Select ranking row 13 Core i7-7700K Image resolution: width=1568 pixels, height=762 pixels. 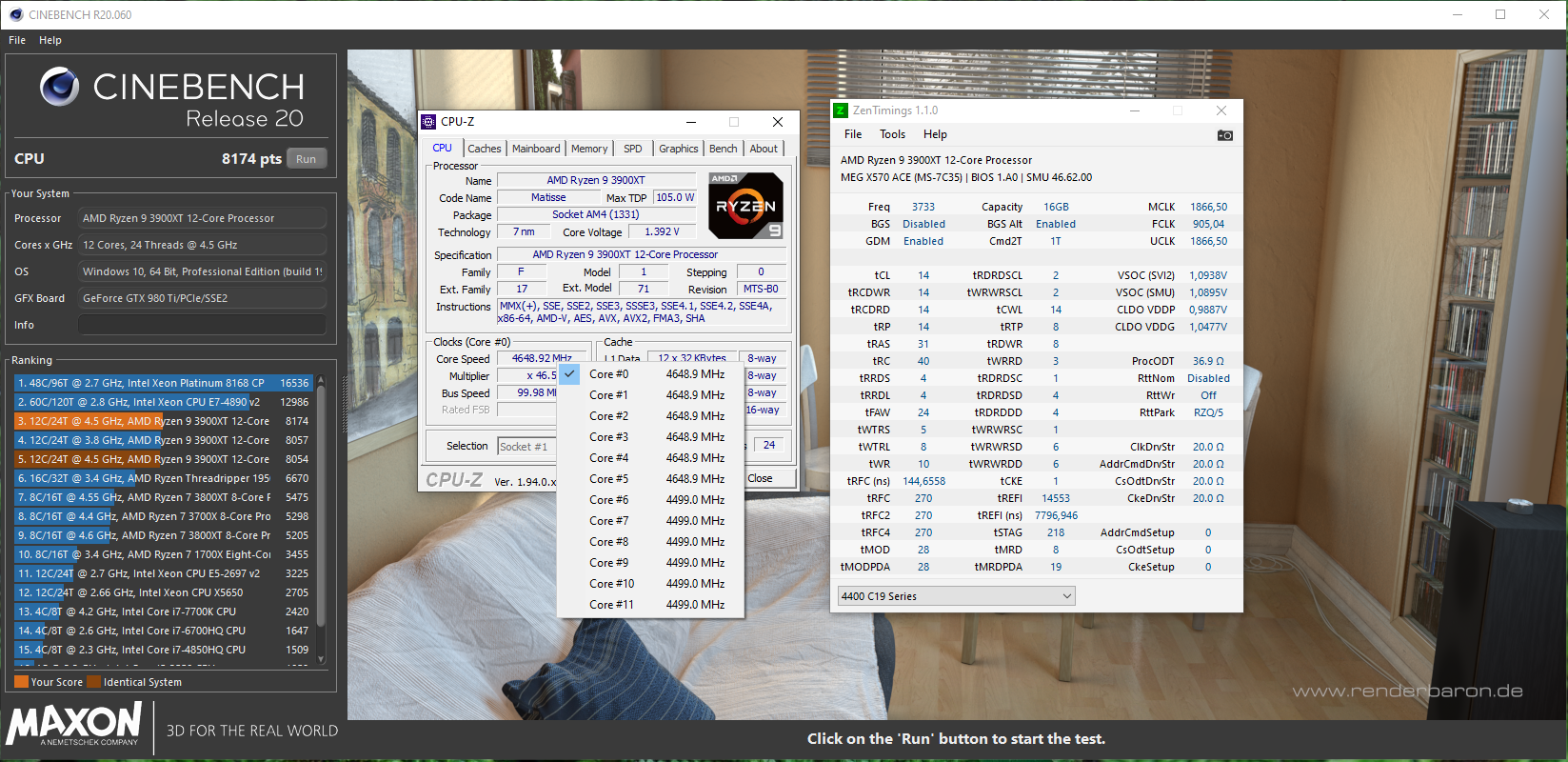click(163, 612)
